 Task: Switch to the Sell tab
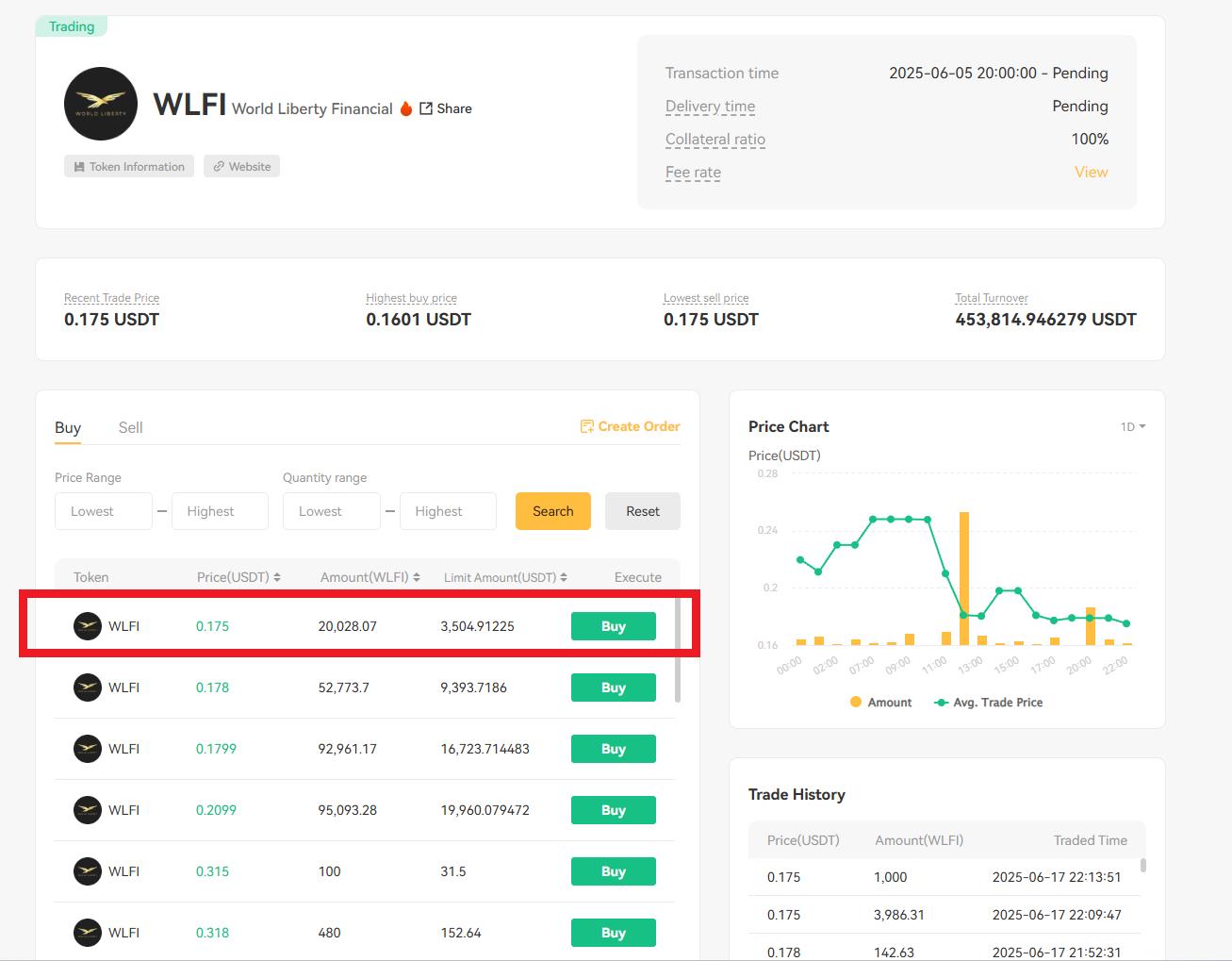click(x=130, y=428)
